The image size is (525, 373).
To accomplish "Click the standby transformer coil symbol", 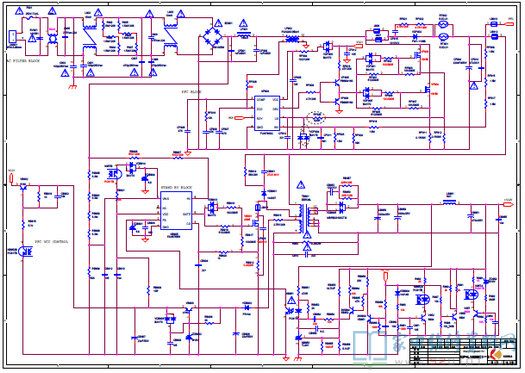I will click(303, 219).
